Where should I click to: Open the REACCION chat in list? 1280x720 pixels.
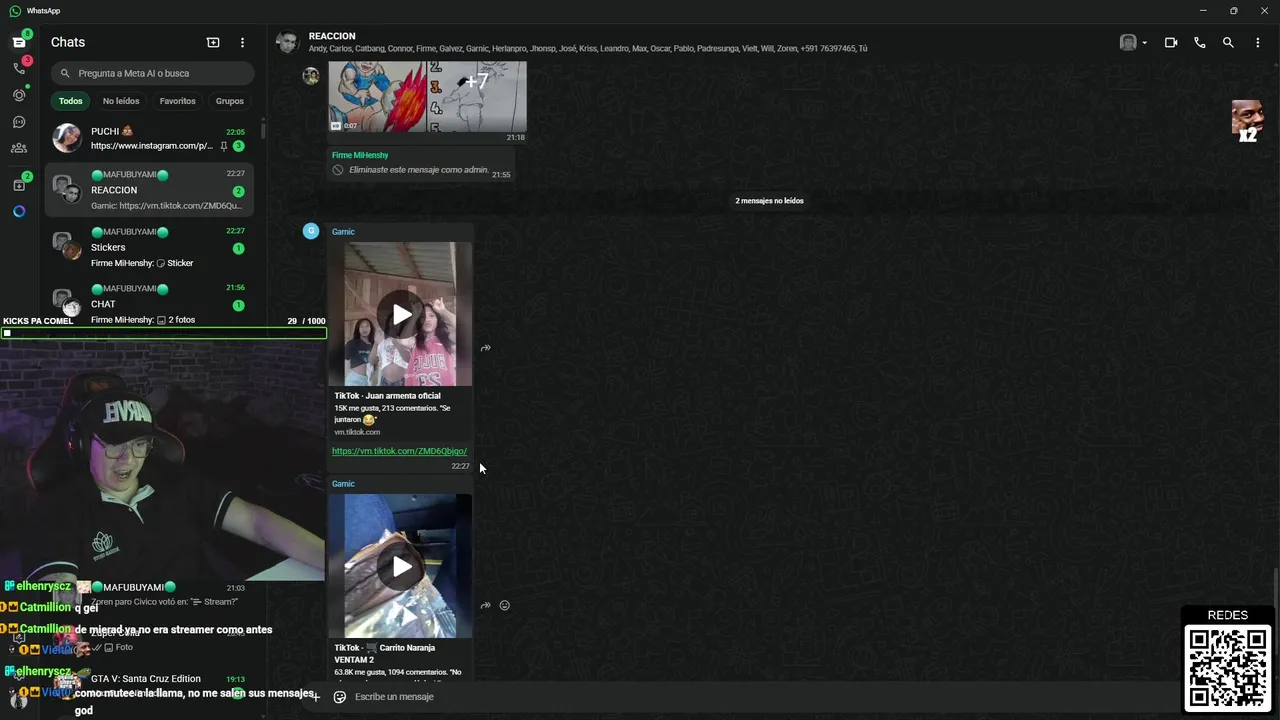150,190
